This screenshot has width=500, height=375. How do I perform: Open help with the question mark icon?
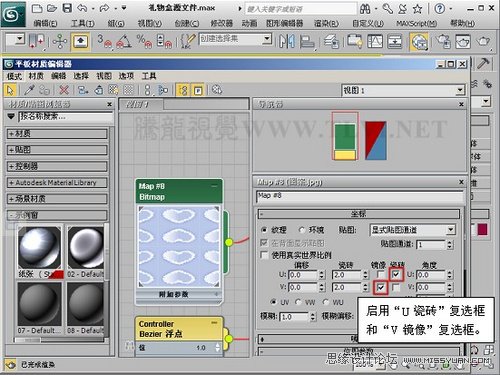(440, 9)
